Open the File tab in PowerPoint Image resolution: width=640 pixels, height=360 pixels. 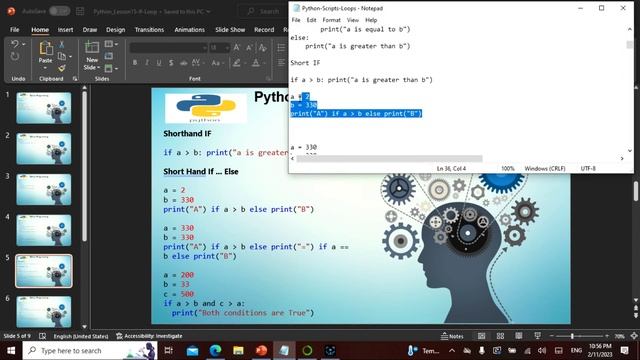pos(15,30)
